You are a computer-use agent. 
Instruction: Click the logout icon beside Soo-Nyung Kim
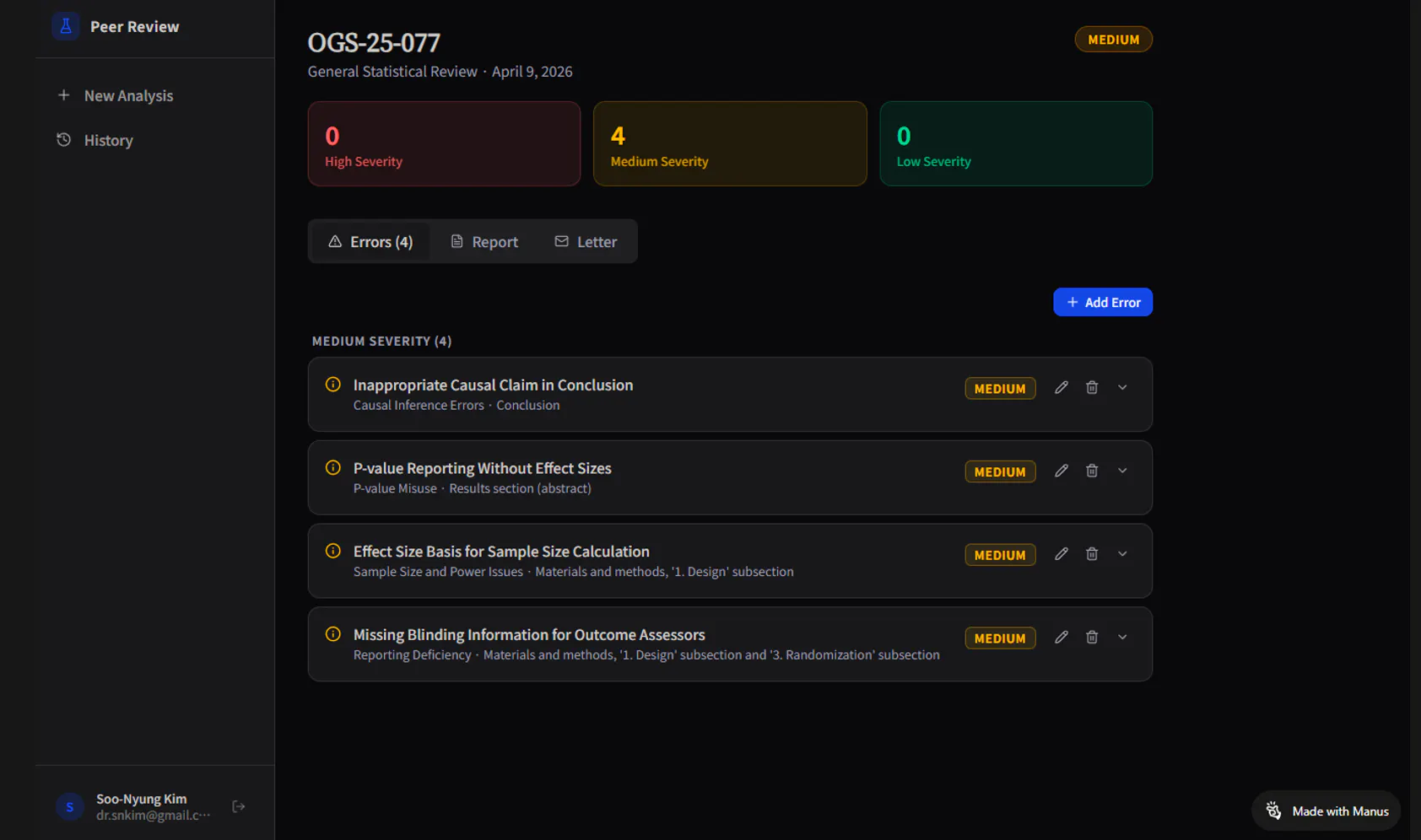coord(239,807)
